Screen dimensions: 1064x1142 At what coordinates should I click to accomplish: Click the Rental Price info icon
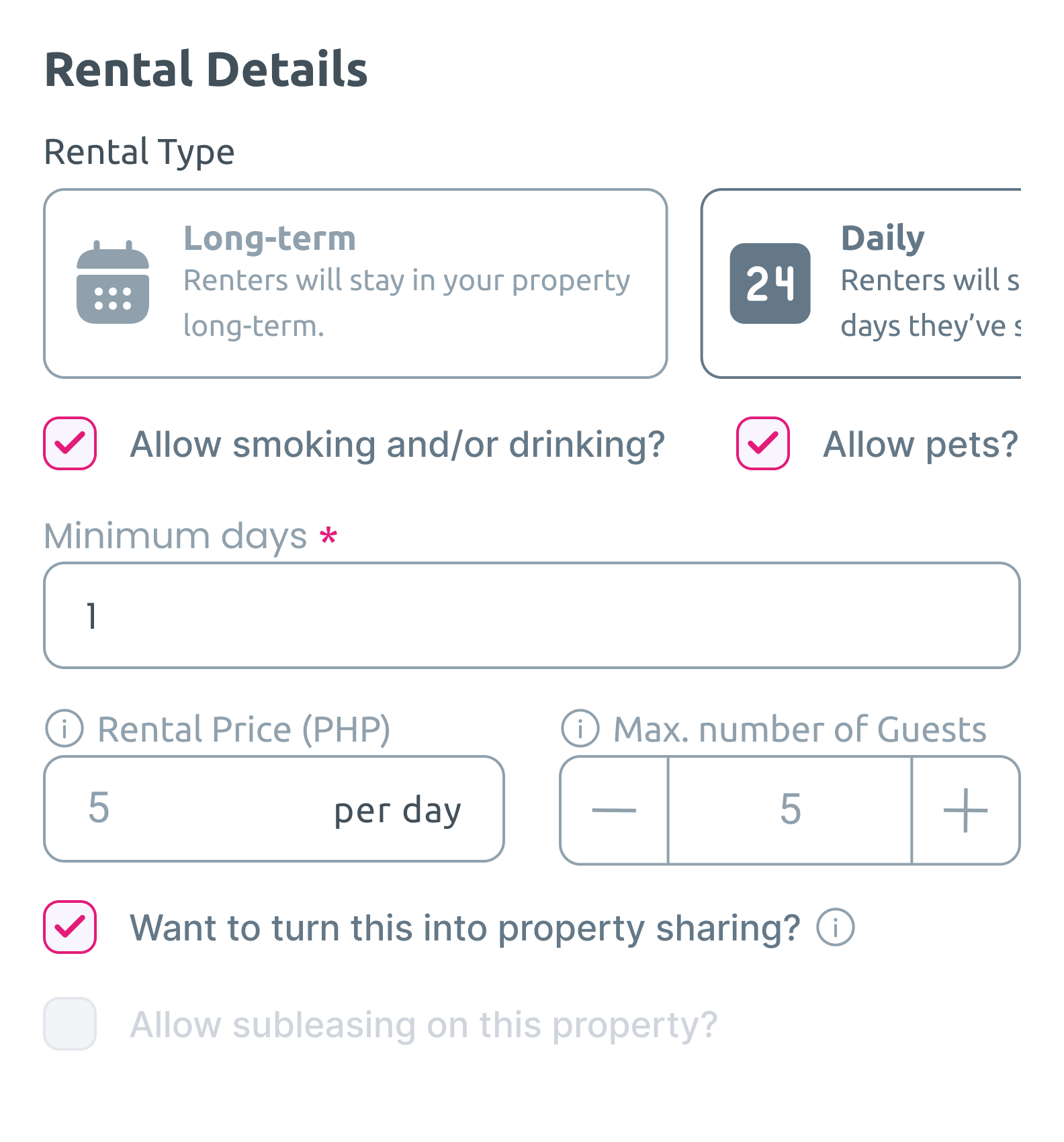[64, 729]
